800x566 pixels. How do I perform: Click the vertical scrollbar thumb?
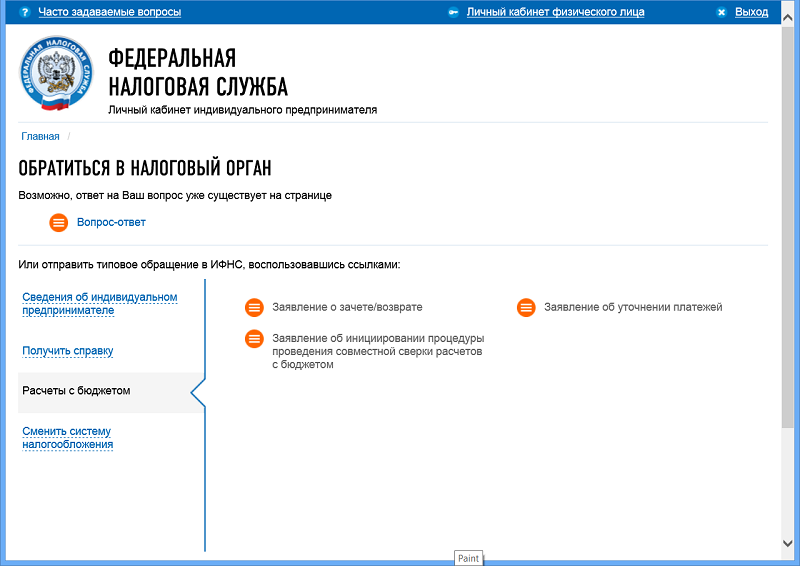pyautogui.click(x=788, y=227)
